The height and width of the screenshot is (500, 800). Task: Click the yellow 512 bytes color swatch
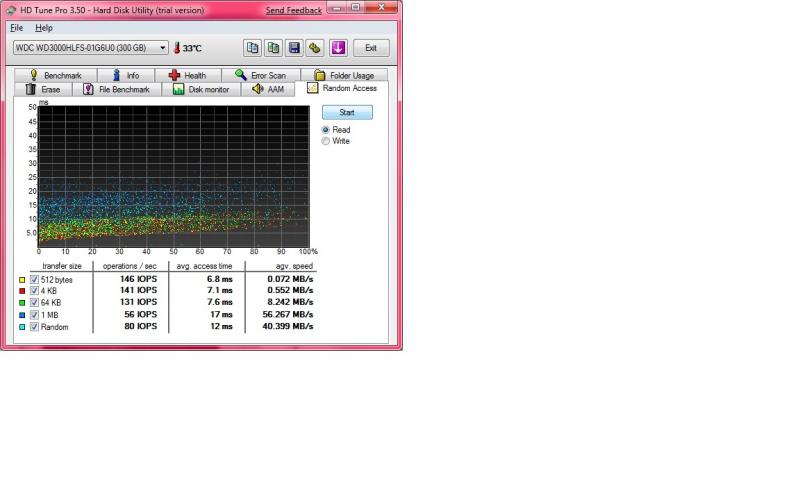point(22,280)
